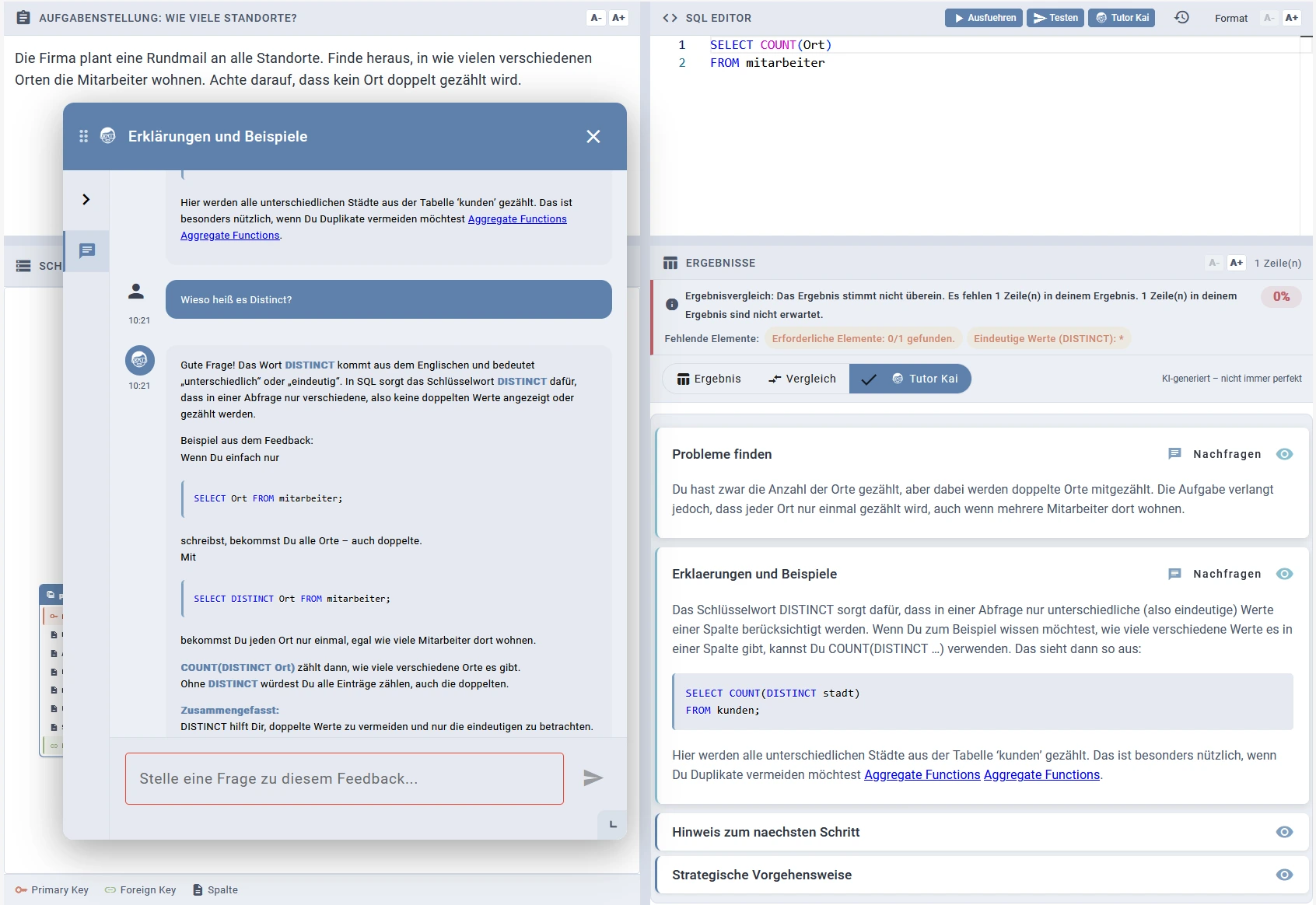Switch to the Vergleich tab
The height and width of the screenshot is (905, 1316).
(x=803, y=379)
